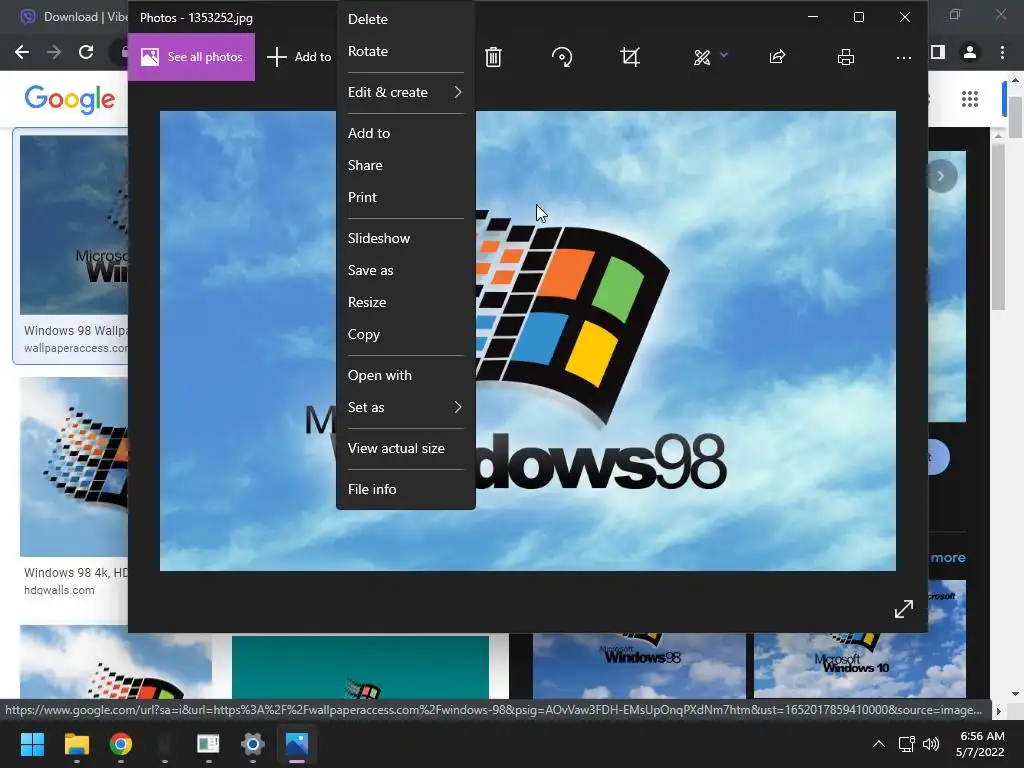Image resolution: width=1024 pixels, height=768 pixels.
Task: Open the Microsoft Windows 10 styled thumbnail
Action: click(859, 665)
